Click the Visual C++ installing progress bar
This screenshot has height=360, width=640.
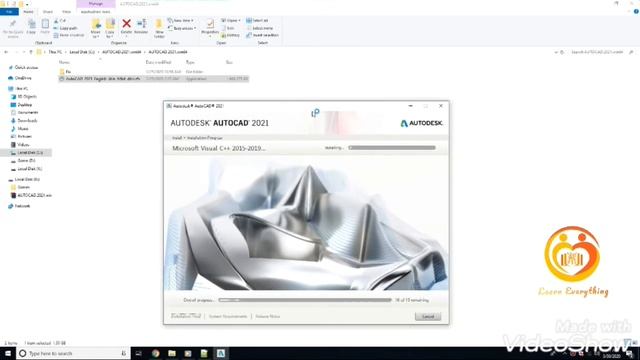point(392,148)
